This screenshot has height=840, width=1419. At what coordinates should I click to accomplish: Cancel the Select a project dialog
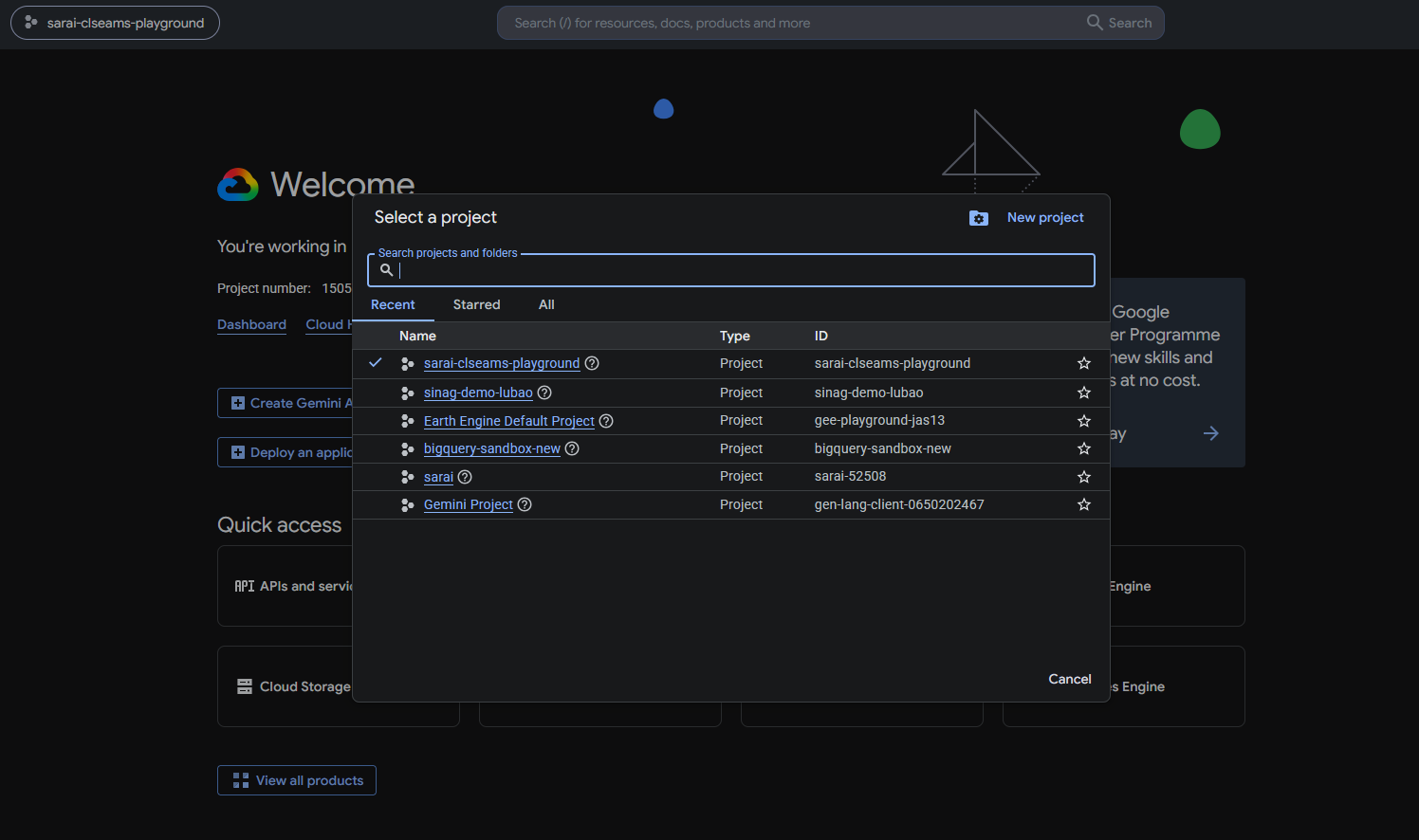(x=1070, y=679)
